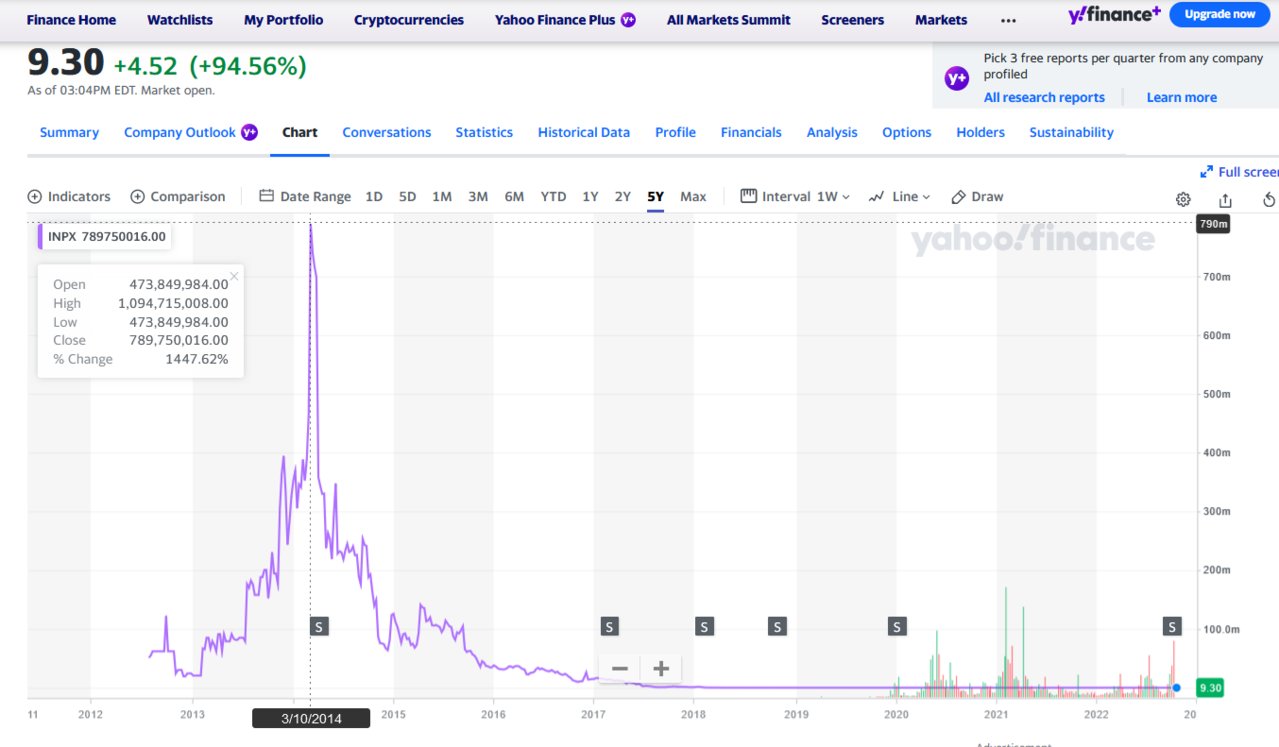This screenshot has width=1279, height=747.
Task: Open the Cryptocurrencies menu item
Action: click(x=409, y=20)
